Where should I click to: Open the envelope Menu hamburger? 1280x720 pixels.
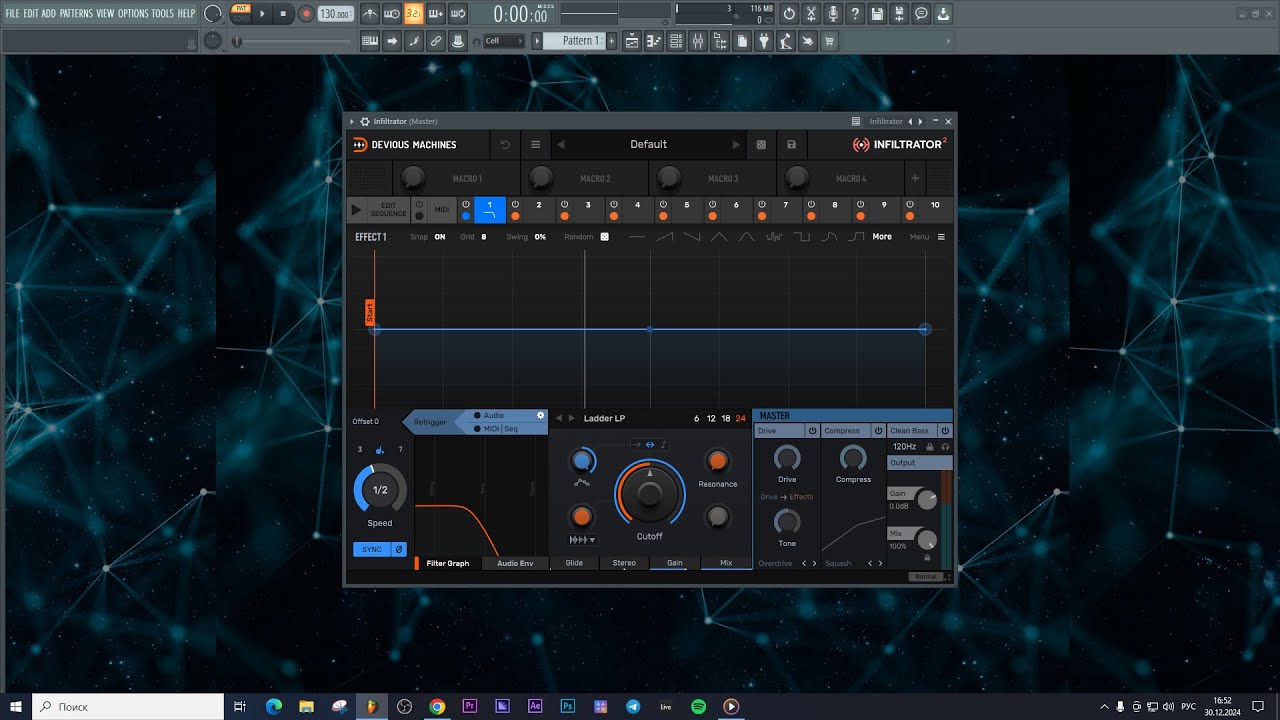(x=940, y=237)
